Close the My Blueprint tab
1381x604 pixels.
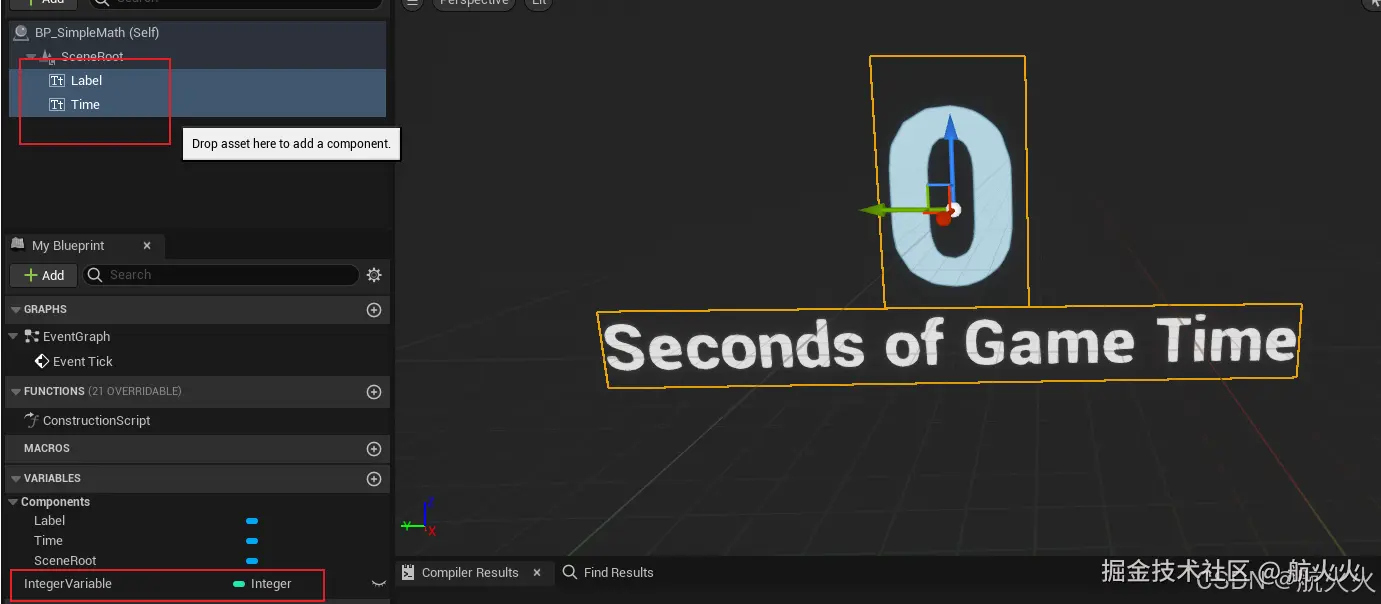[x=147, y=245]
